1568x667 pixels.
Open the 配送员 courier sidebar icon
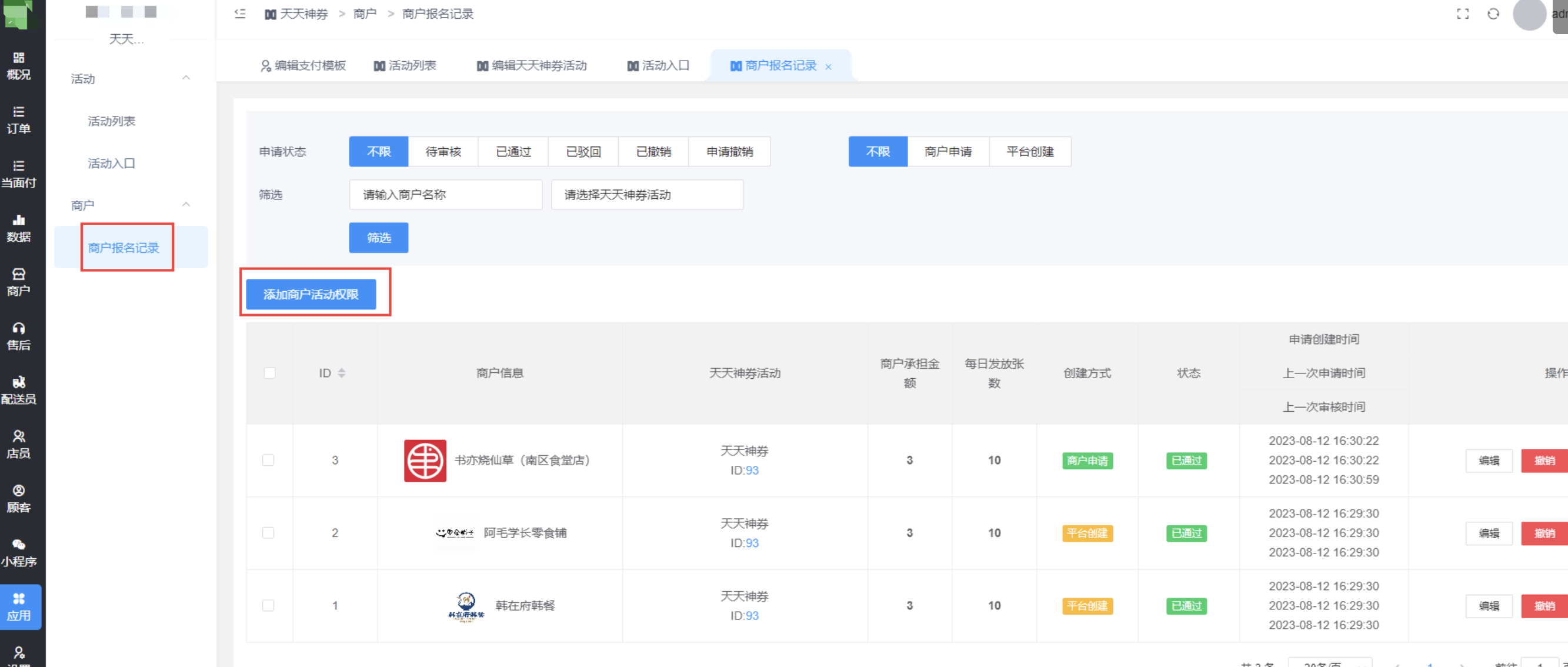click(x=19, y=391)
